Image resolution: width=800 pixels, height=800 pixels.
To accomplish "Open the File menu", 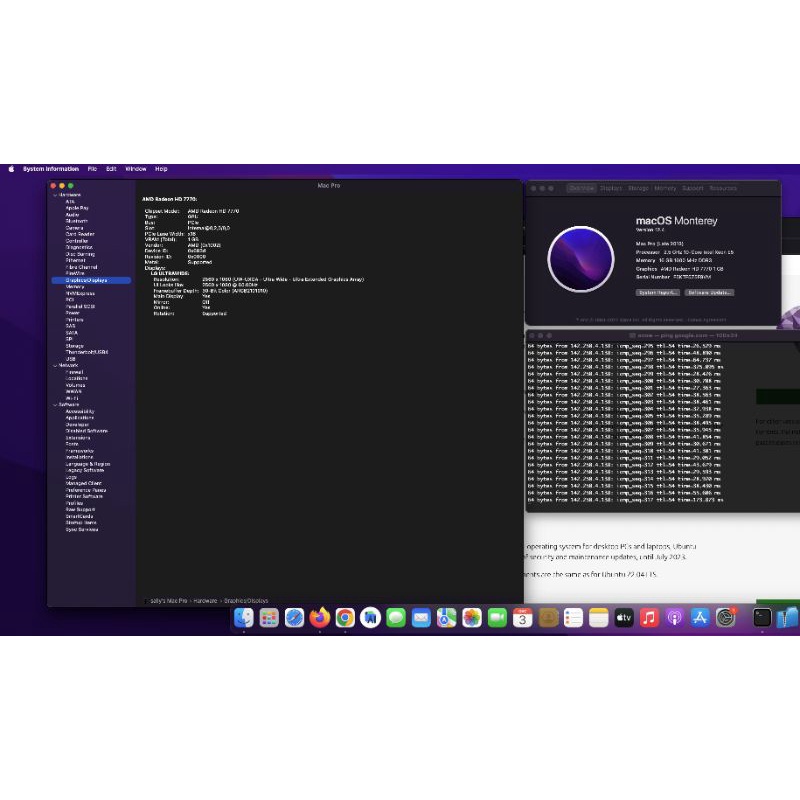I will (92, 169).
